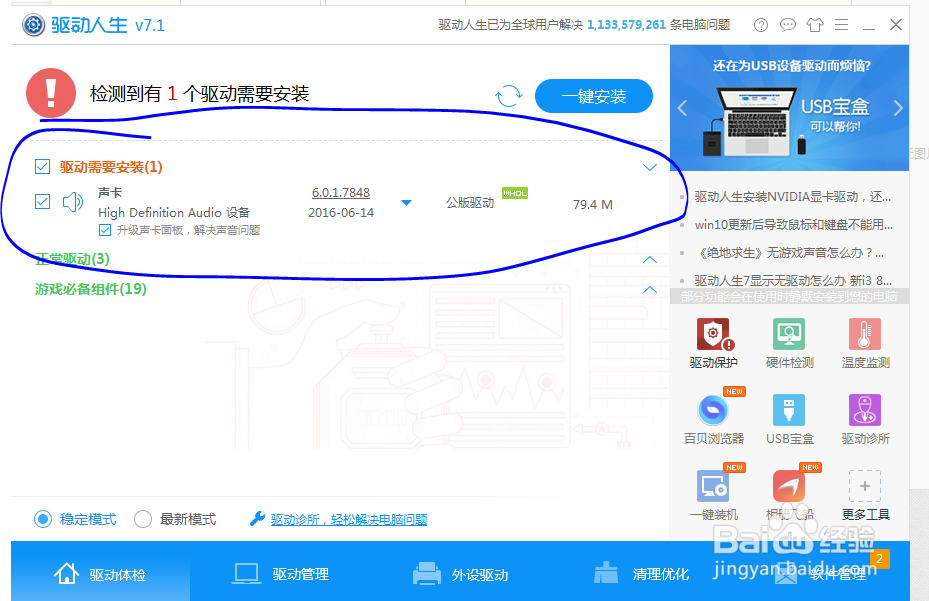Open 驱动诊所 doctor icon
This screenshot has height=601, width=929.
(x=865, y=410)
